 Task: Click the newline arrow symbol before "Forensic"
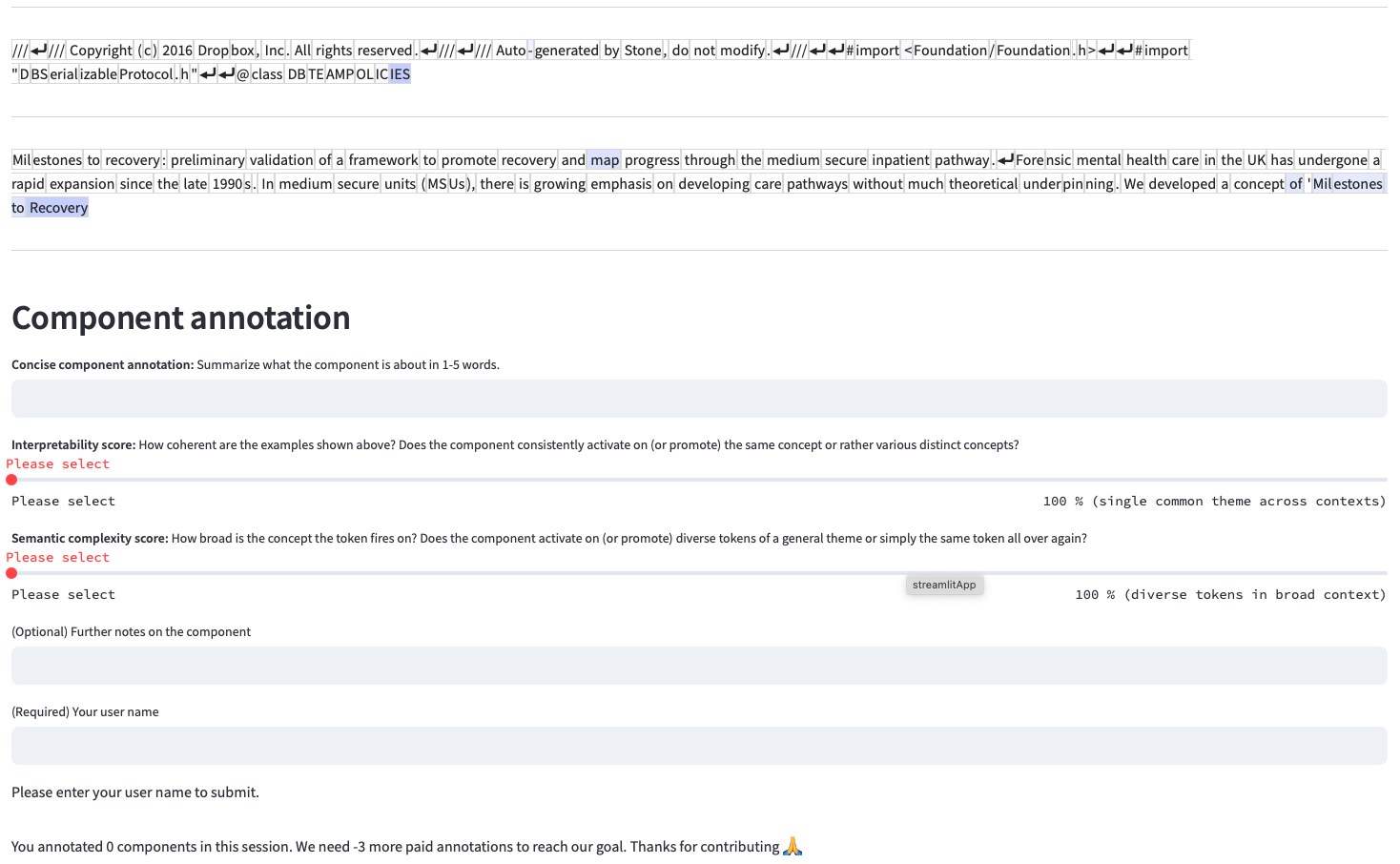tap(1005, 160)
